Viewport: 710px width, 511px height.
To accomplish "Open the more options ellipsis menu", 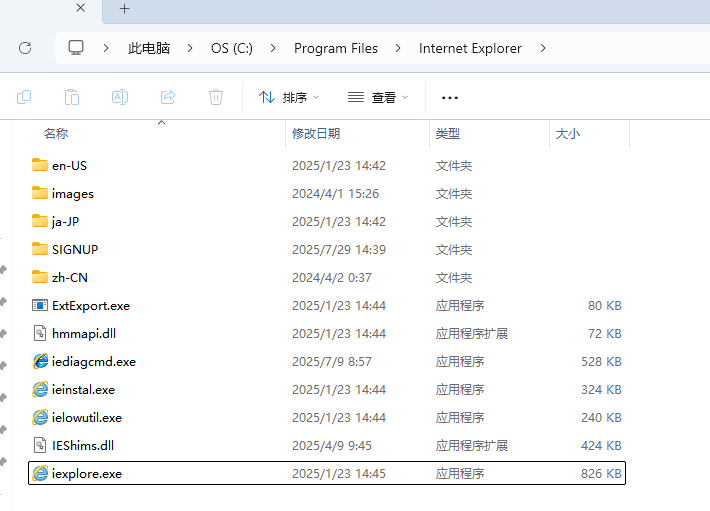I will click(x=450, y=97).
